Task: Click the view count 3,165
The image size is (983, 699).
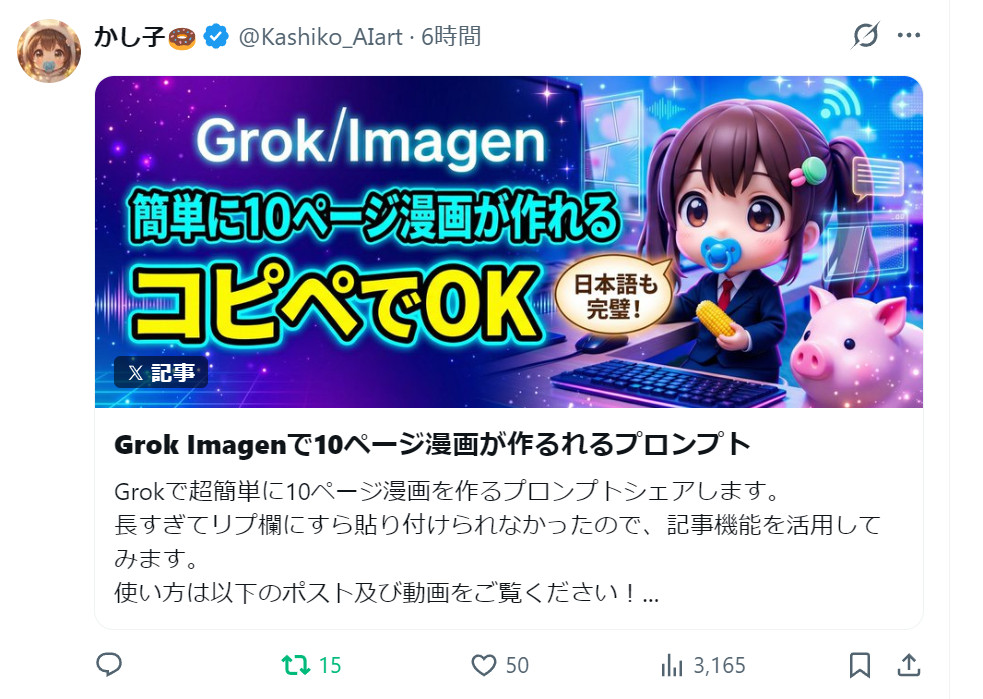Action: [x=719, y=665]
